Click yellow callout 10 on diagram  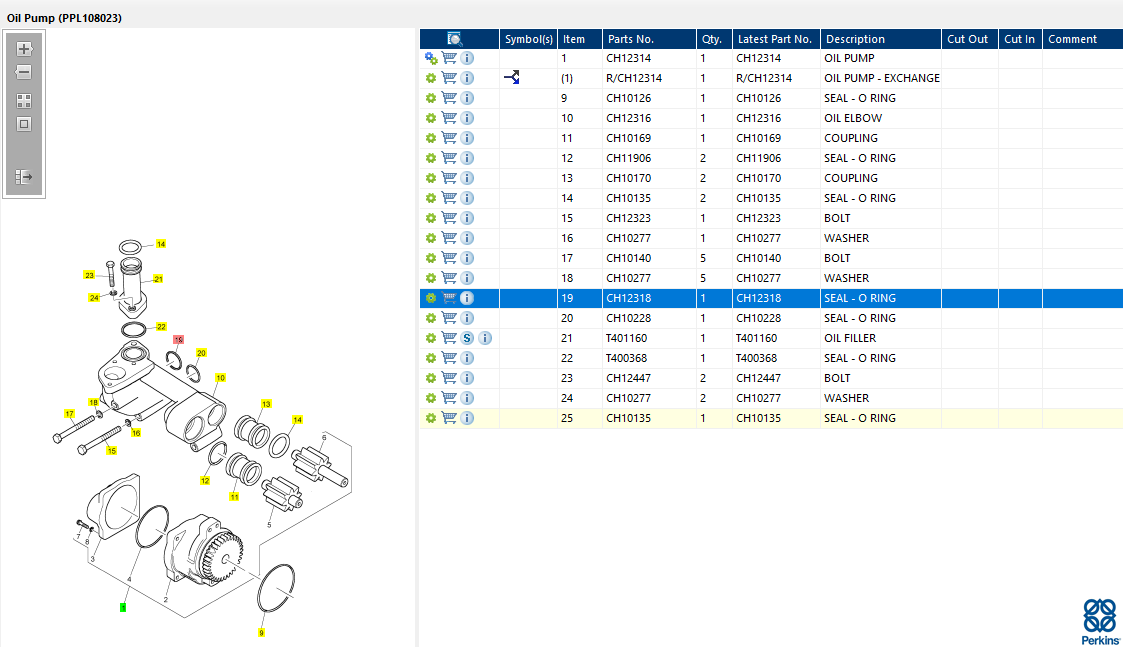pyautogui.click(x=220, y=378)
